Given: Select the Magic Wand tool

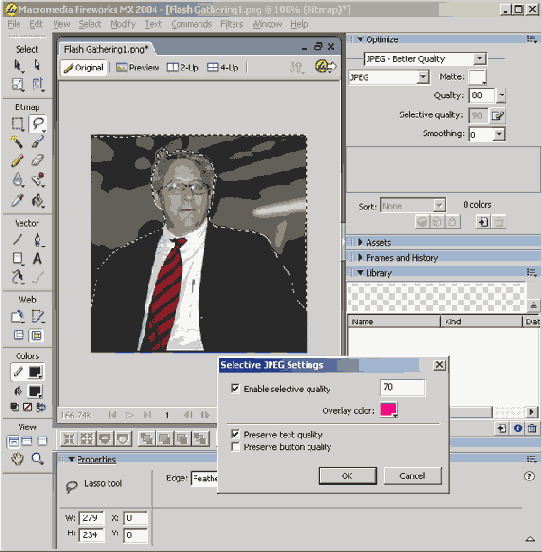Looking at the screenshot, I should pyautogui.click(x=17, y=142).
